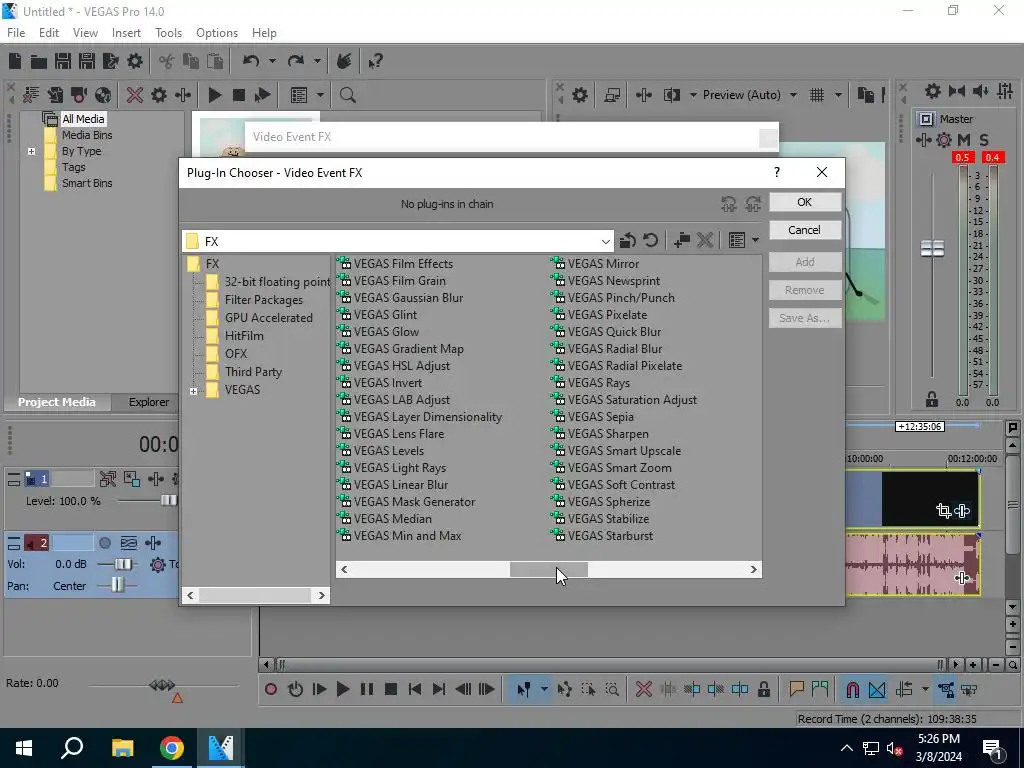Click Video Preview settings gear icon
Viewport: 1024px width, 768px height.
pos(579,95)
